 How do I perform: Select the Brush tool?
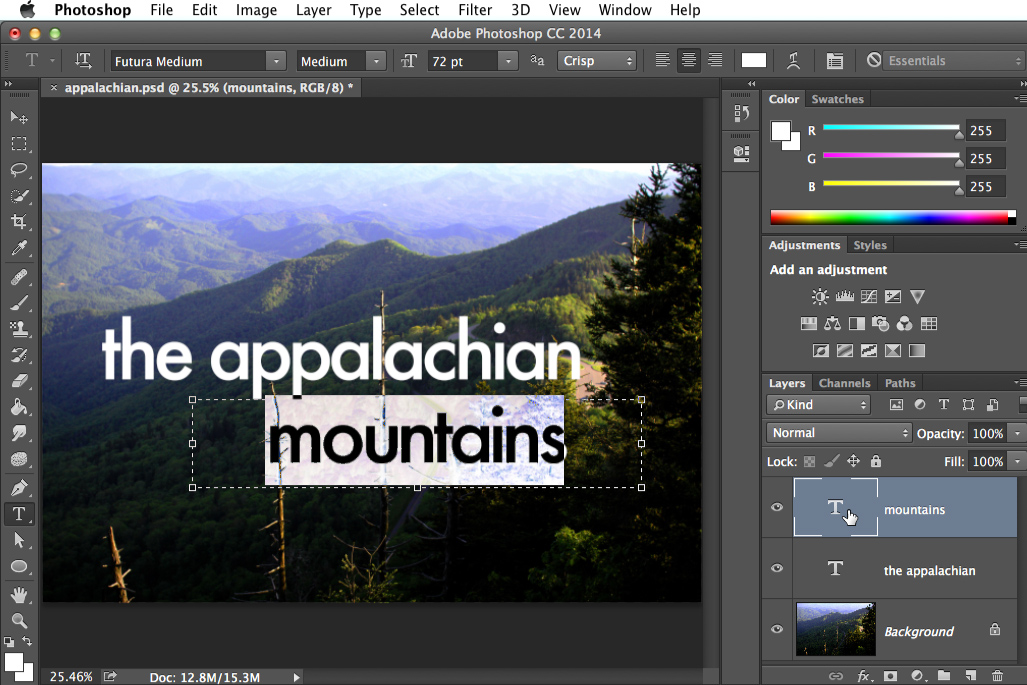coord(18,301)
